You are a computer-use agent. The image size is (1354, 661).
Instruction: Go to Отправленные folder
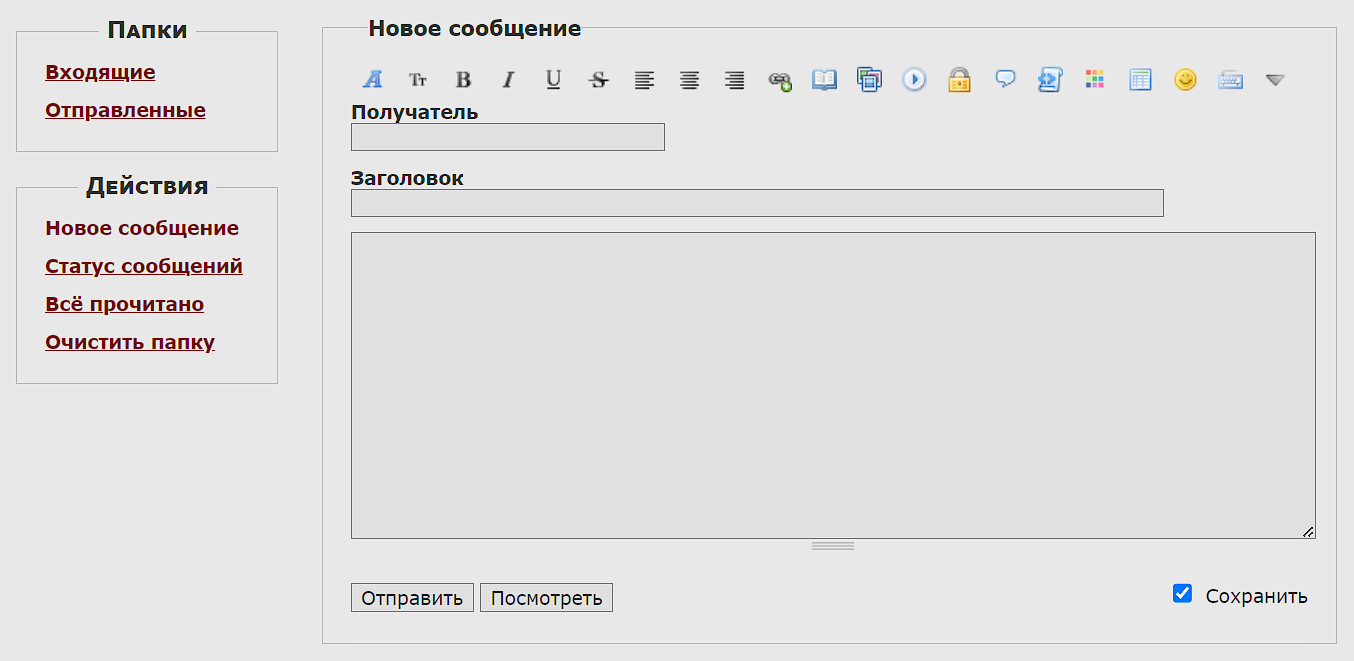click(125, 110)
